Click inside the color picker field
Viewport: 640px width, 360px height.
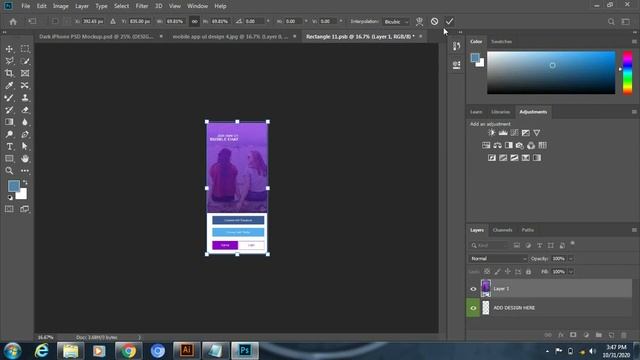[x=551, y=73]
